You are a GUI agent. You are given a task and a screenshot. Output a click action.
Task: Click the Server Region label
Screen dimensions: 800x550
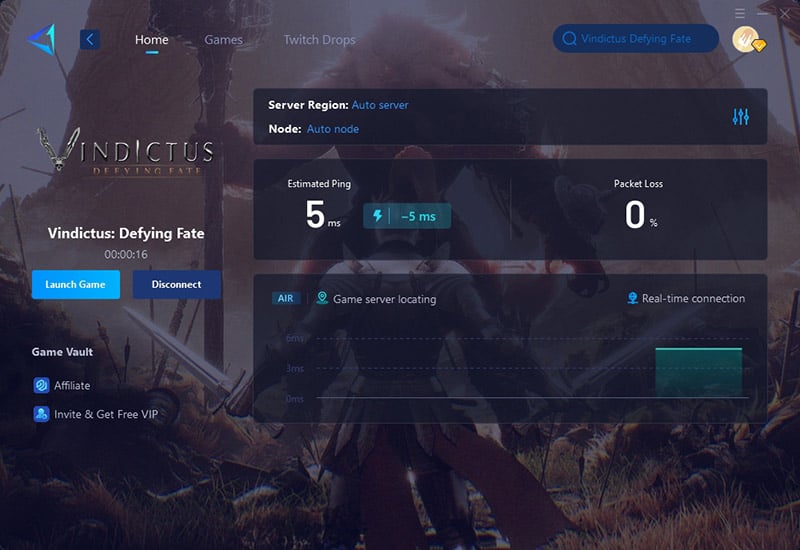[x=308, y=105]
